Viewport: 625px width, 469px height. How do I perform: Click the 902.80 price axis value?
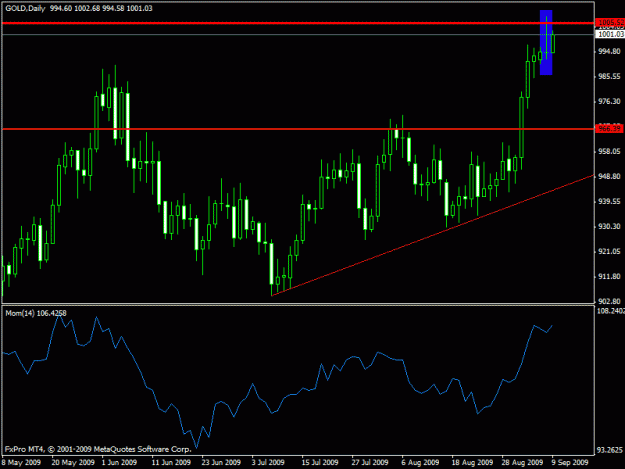pyautogui.click(x=609, y=301)
